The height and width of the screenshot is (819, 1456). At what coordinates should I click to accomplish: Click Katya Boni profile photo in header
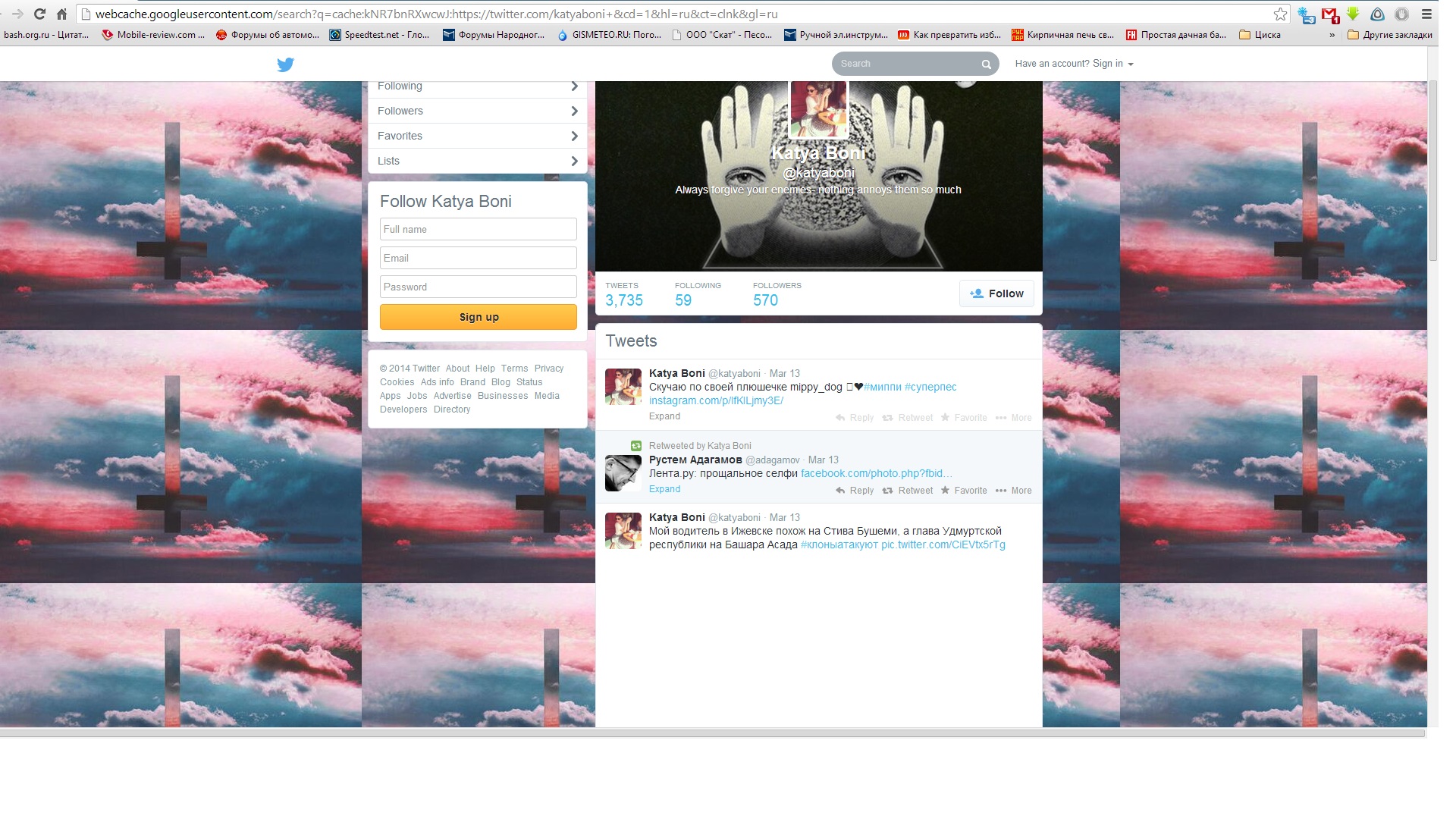[x=818, y=108]
